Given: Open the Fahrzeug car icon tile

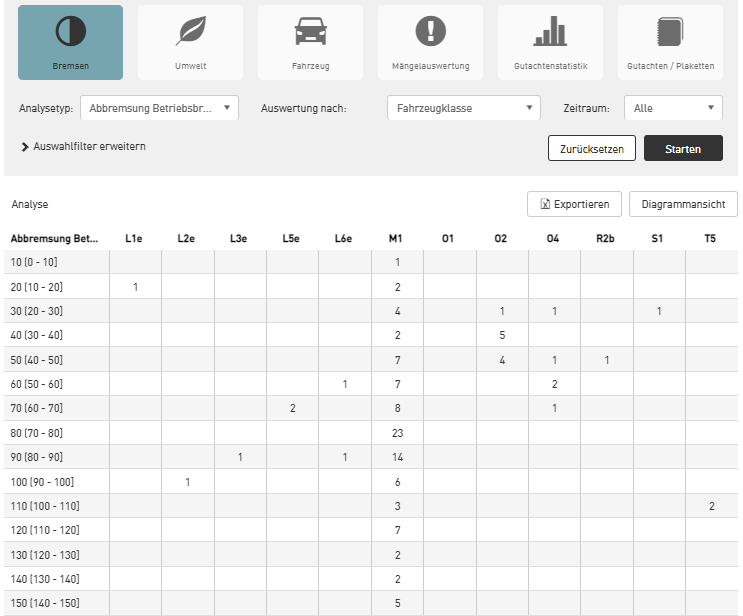Looking at the screenshot, I should pos(310,42).
